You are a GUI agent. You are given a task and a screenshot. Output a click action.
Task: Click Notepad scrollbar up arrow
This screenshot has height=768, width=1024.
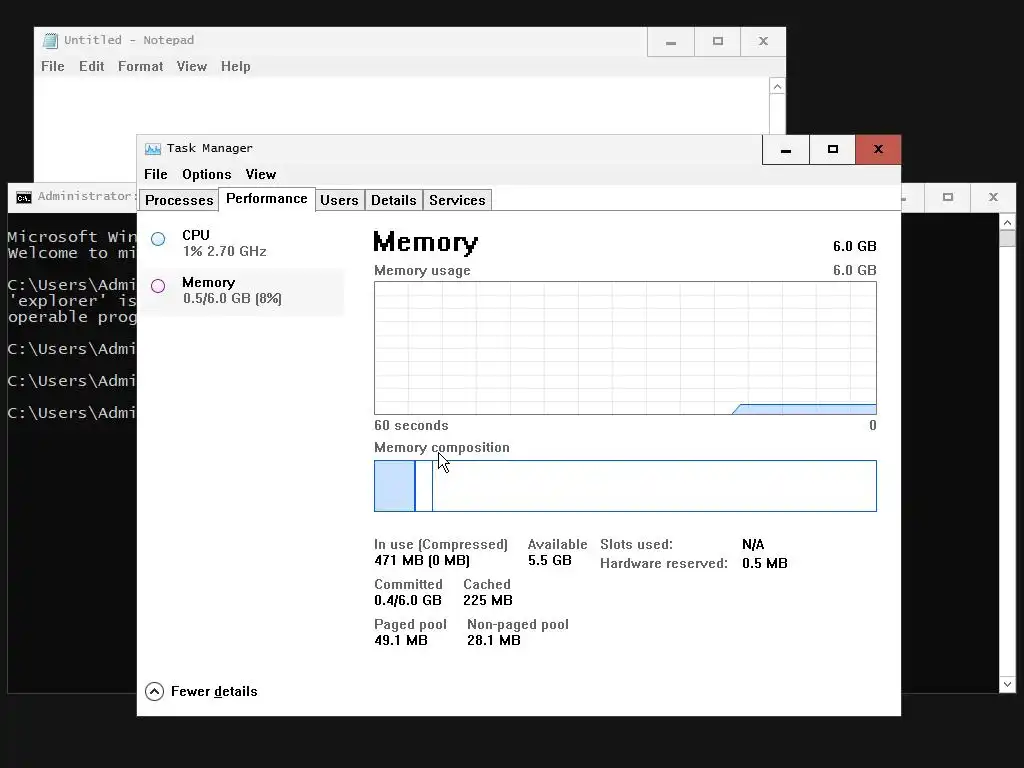tap(777, 87)
